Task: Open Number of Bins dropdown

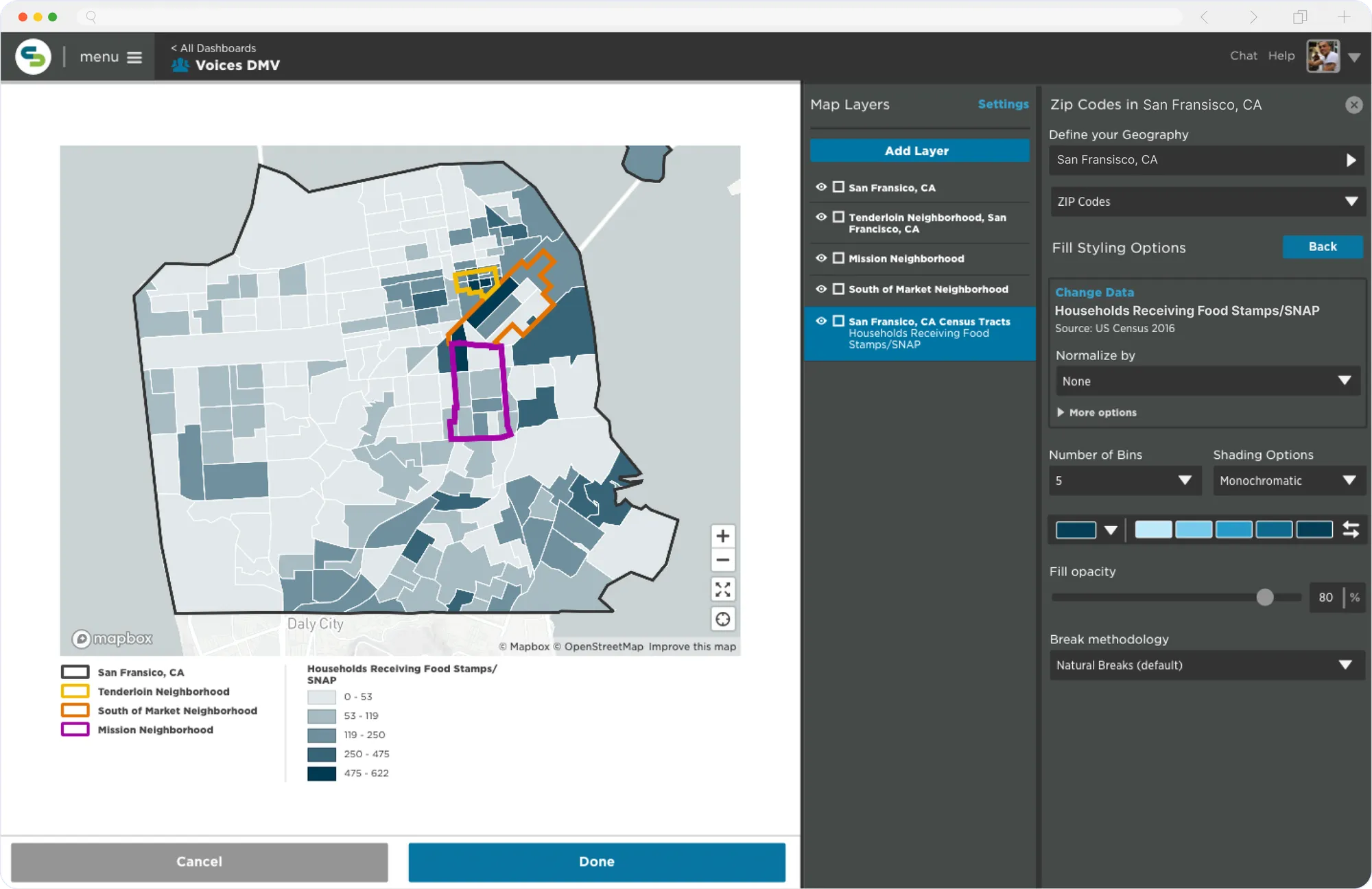Action: [1124, 481]
